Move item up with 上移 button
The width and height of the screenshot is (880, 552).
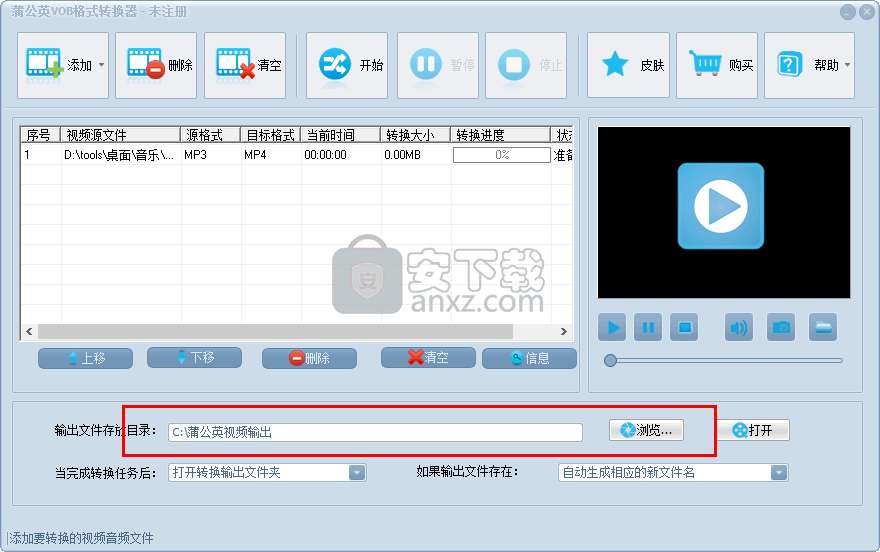pyautogui.click(x=85, y=358)
